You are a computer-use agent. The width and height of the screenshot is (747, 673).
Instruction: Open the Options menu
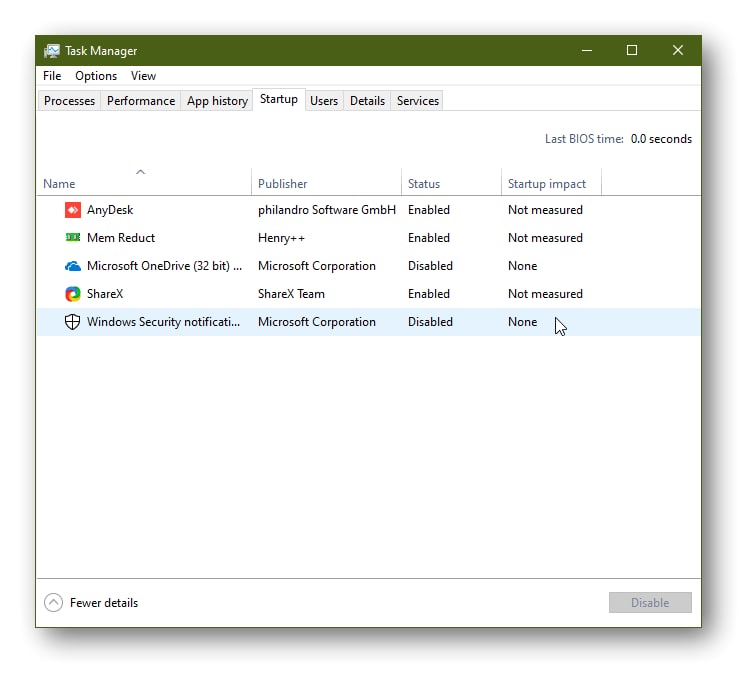(96, 76)
